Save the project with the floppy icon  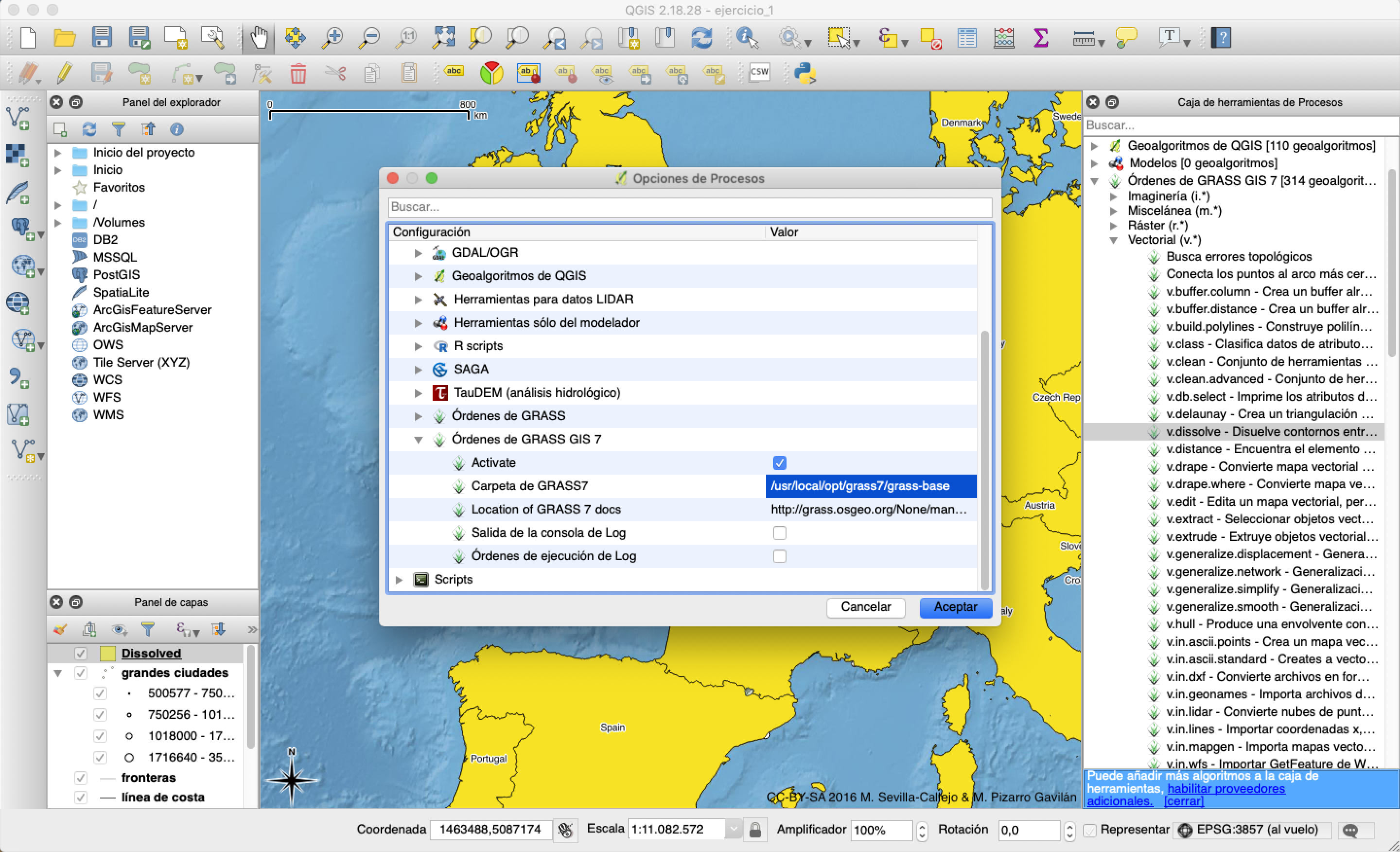[x=102, y=38]
